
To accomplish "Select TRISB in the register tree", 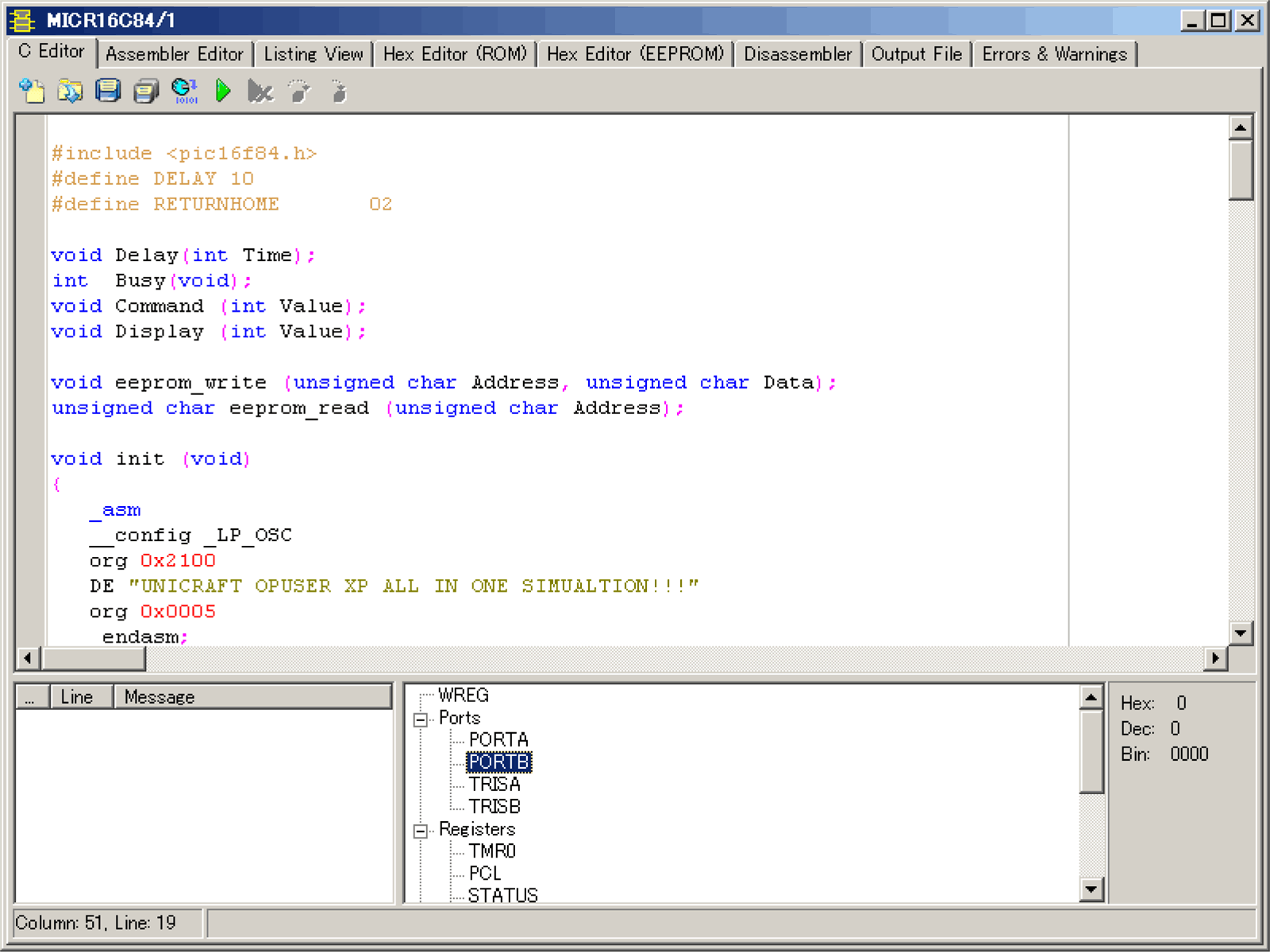I will click(495, 806).
